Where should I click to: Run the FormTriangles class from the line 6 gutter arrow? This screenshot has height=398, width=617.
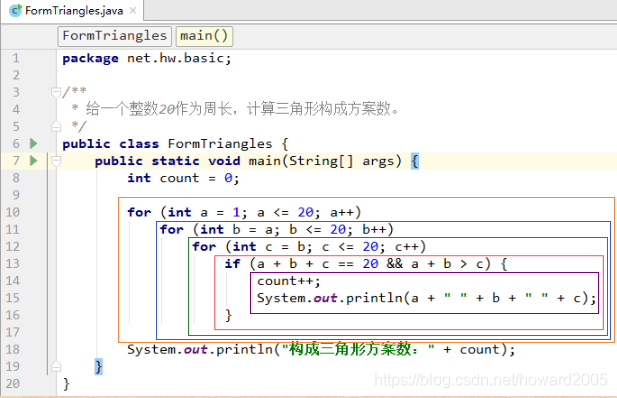[x=33, y=144]
